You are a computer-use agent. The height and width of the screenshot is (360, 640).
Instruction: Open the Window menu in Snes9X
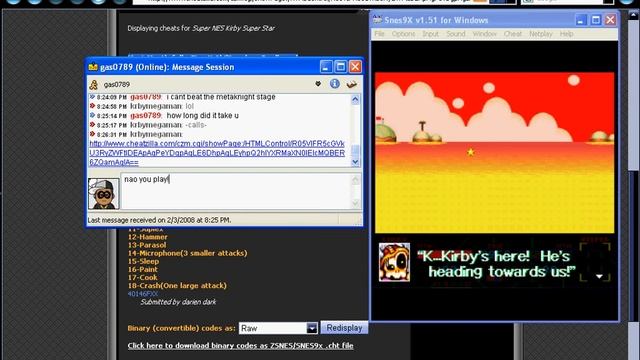click(484, 34)
